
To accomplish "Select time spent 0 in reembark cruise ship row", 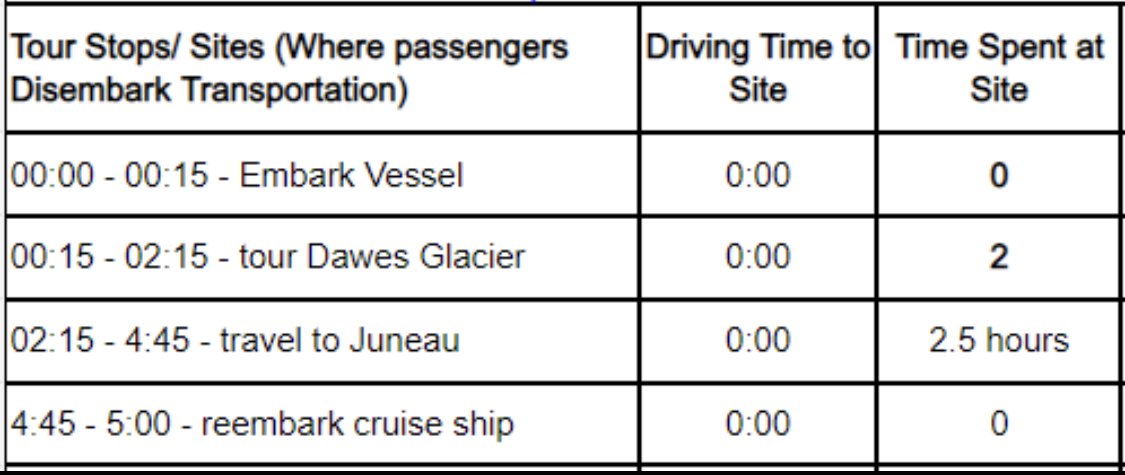I will click(999, 424).
